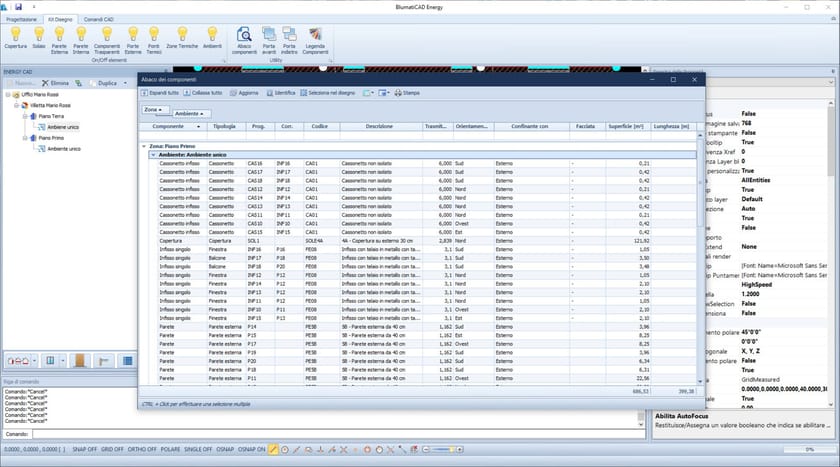Screen dimensions: 840x467
Task: Toggle the Copertura on/off lightbulb
Action: pyautogui.click(x=16, y=35)
